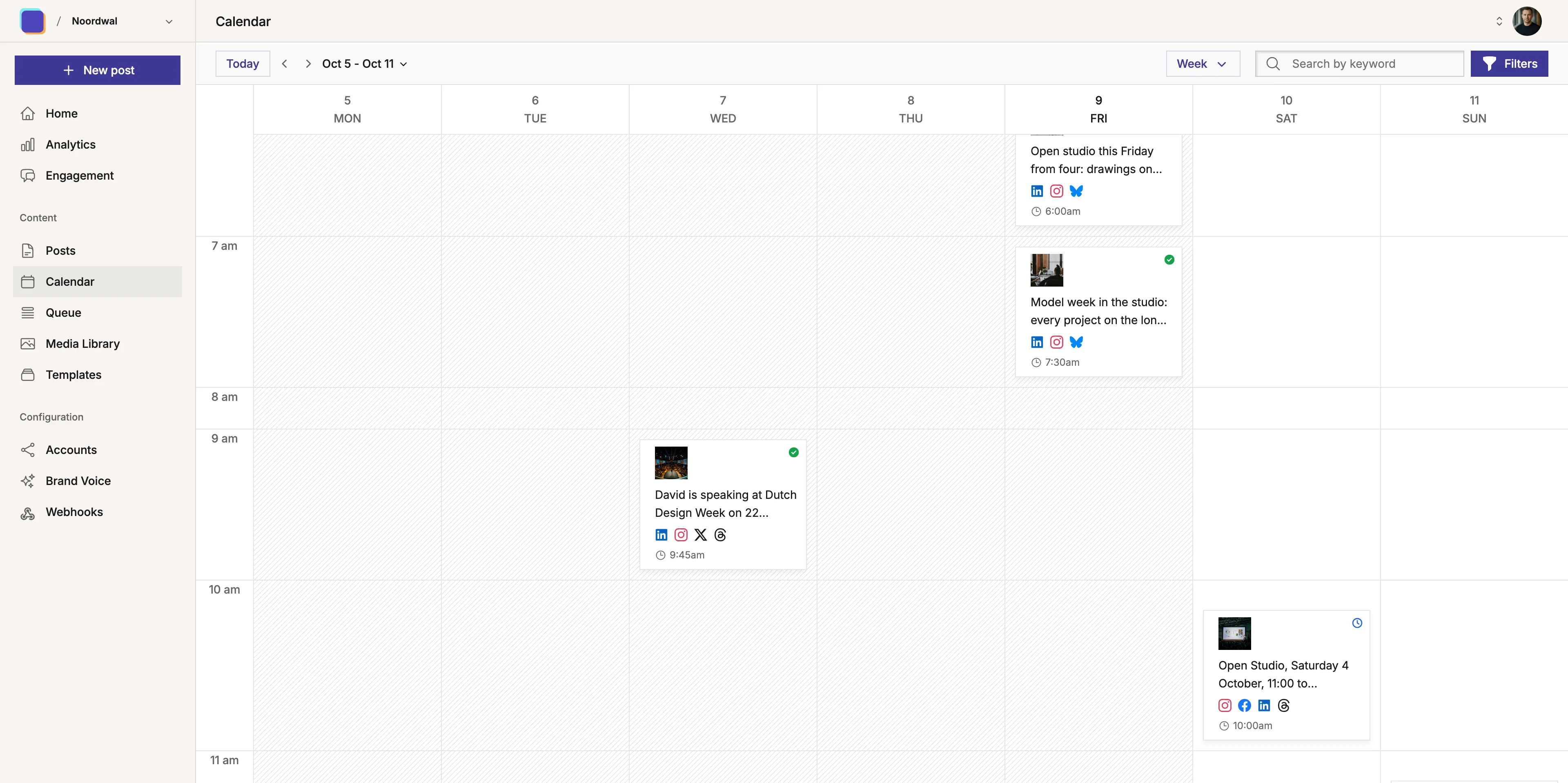The height and width of the screenshot is (783, 1568).
Task: Click the Webhooks icon
Action: coord(28,514)
